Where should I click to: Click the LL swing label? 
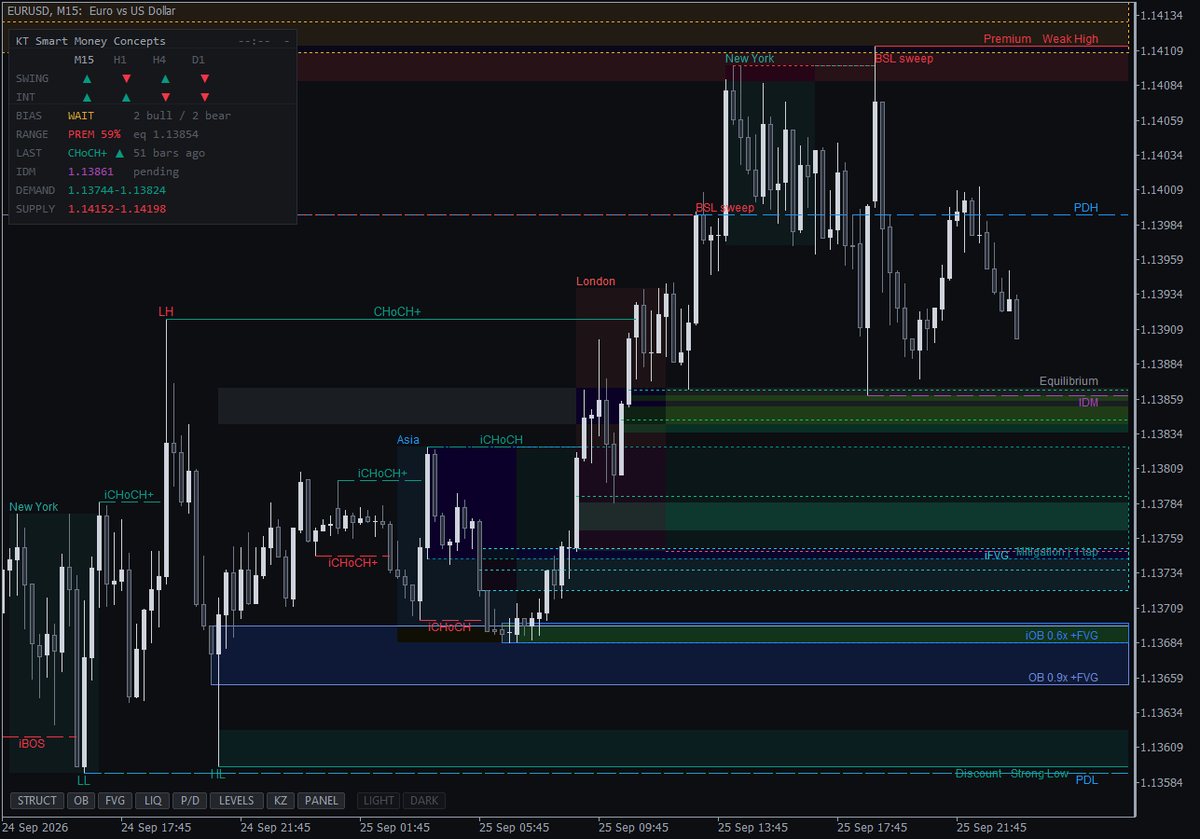coord(84,779)
